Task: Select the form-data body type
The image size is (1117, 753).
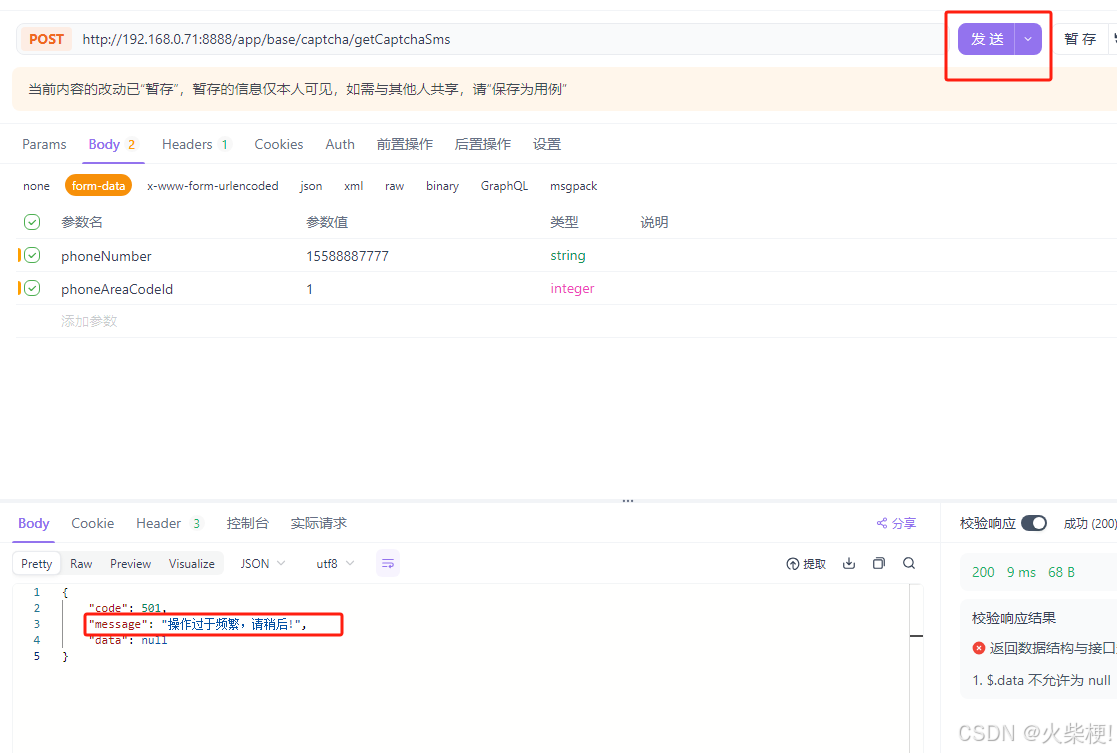Action: click(x=98, y=186)
